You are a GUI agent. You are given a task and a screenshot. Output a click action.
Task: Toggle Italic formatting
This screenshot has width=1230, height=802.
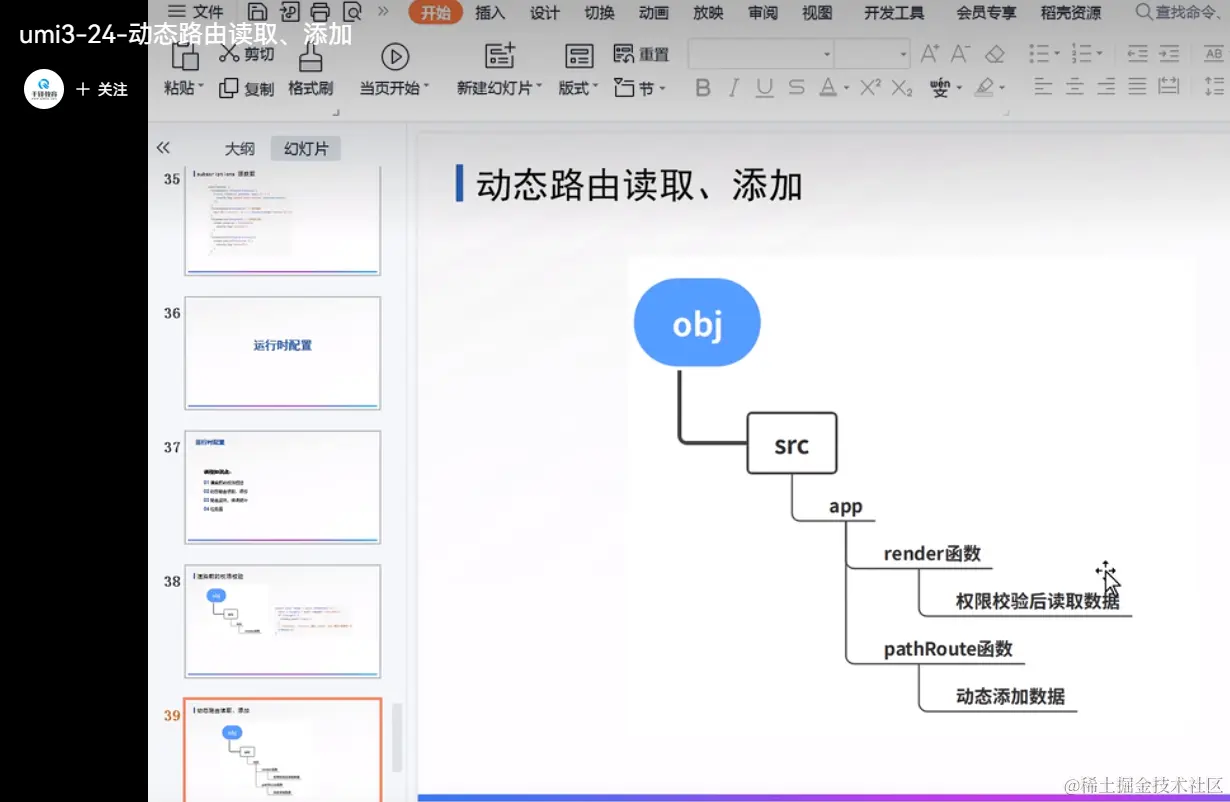(734, 88)
